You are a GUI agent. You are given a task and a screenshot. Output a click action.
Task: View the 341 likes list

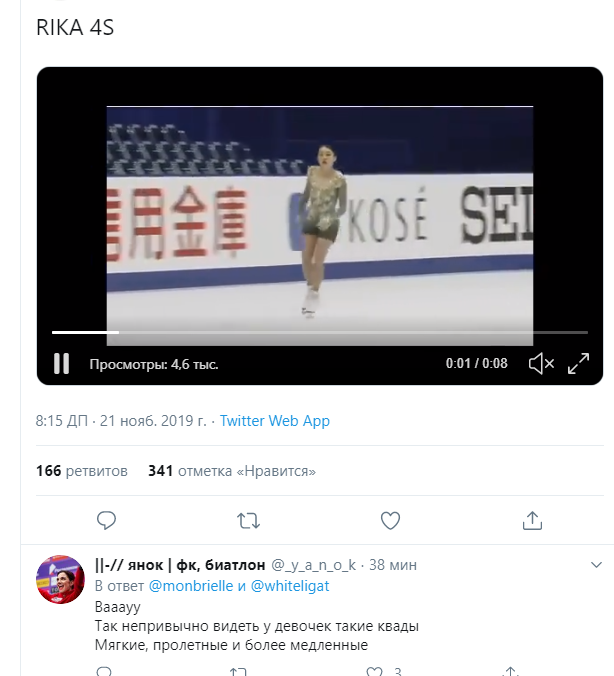tap(232, 470)
